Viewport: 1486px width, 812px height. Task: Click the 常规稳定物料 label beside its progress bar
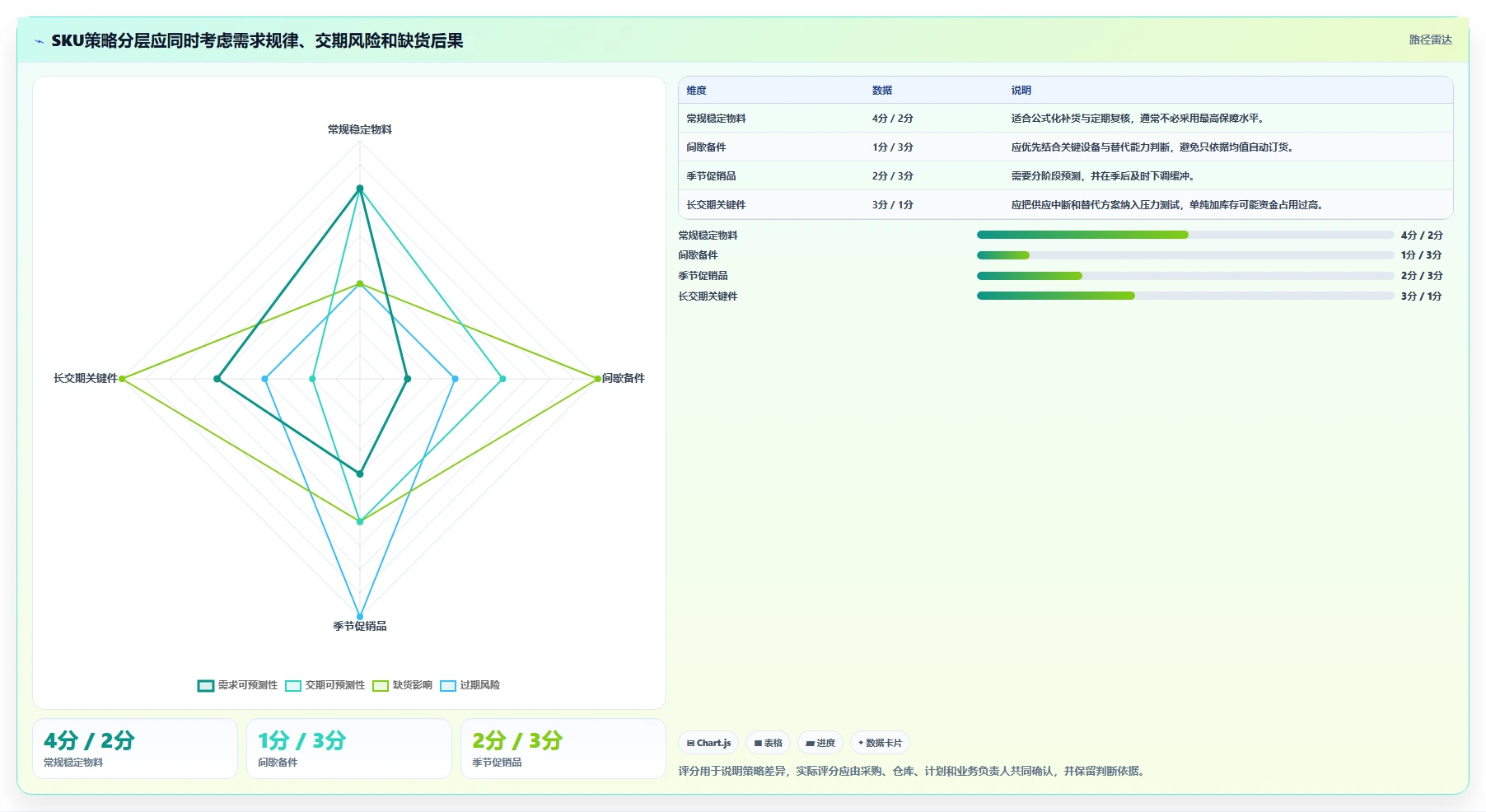(x=708, y=236)
